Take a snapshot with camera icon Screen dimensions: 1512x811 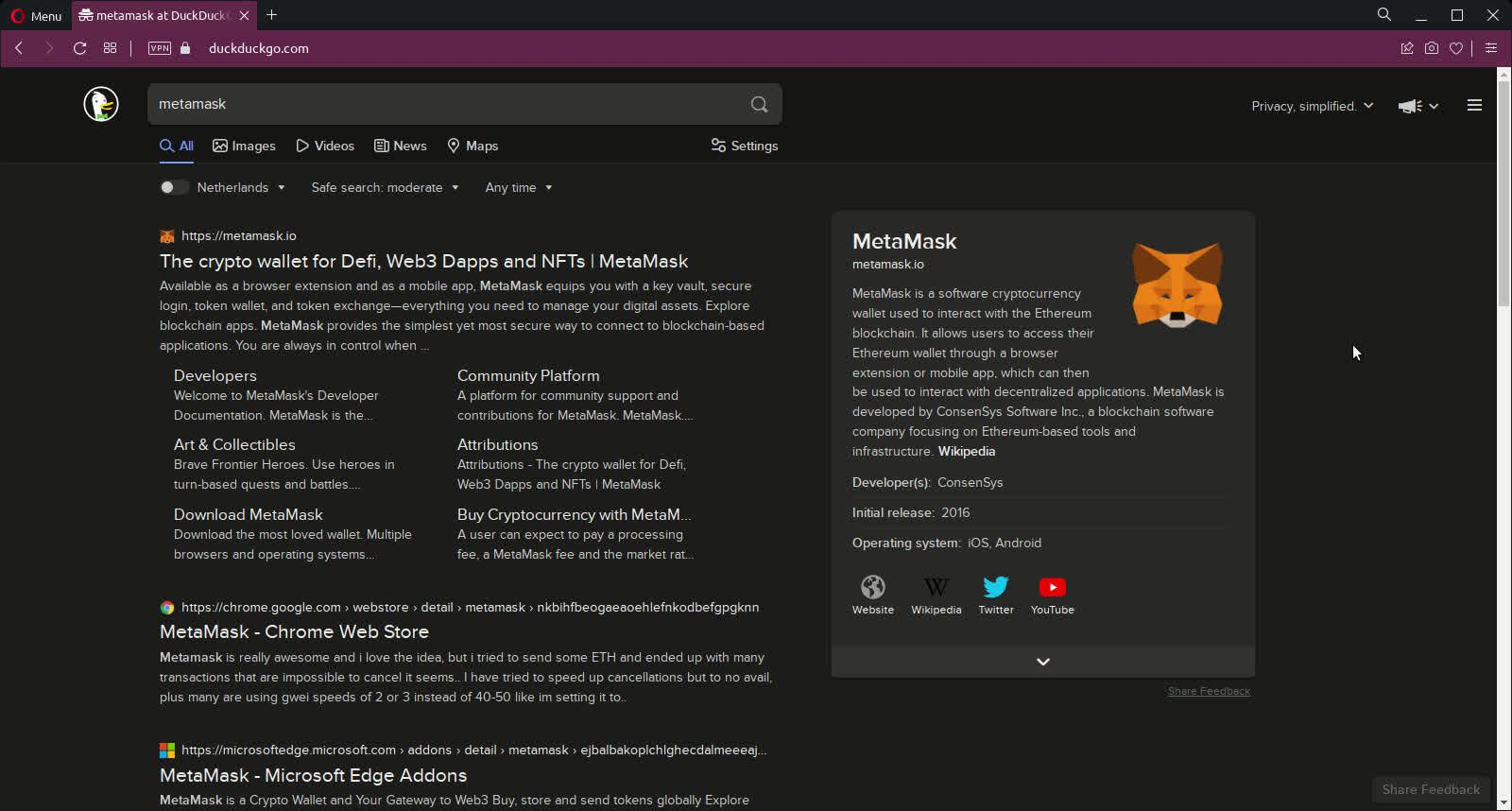click(x=1432, y=48)
